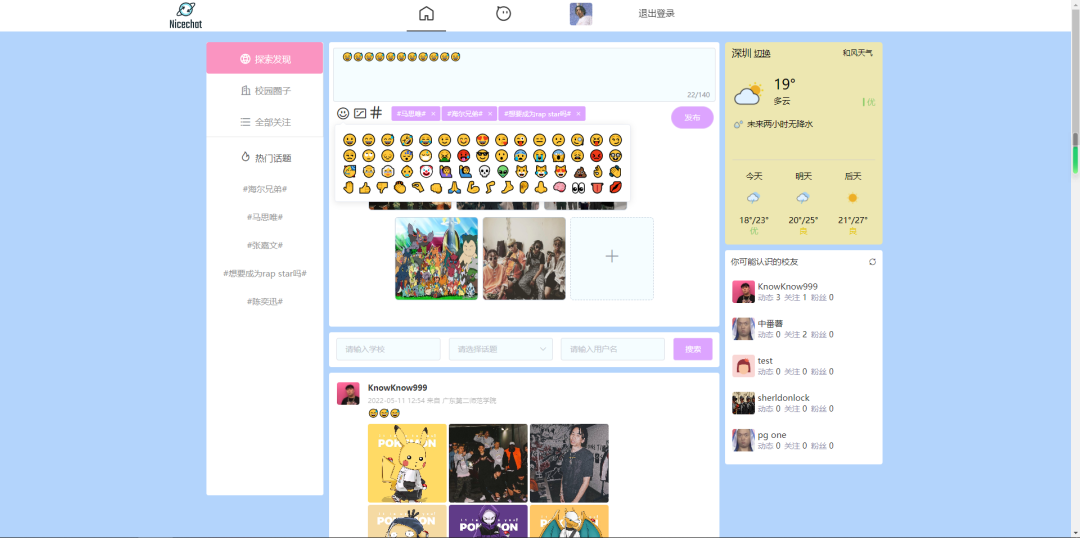Insert the winking tongue-out emoji

521,140
